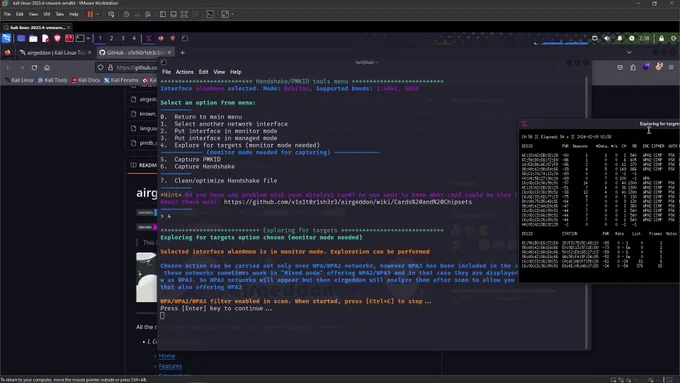Click the VMware stretch guest icon

(225, 14)
